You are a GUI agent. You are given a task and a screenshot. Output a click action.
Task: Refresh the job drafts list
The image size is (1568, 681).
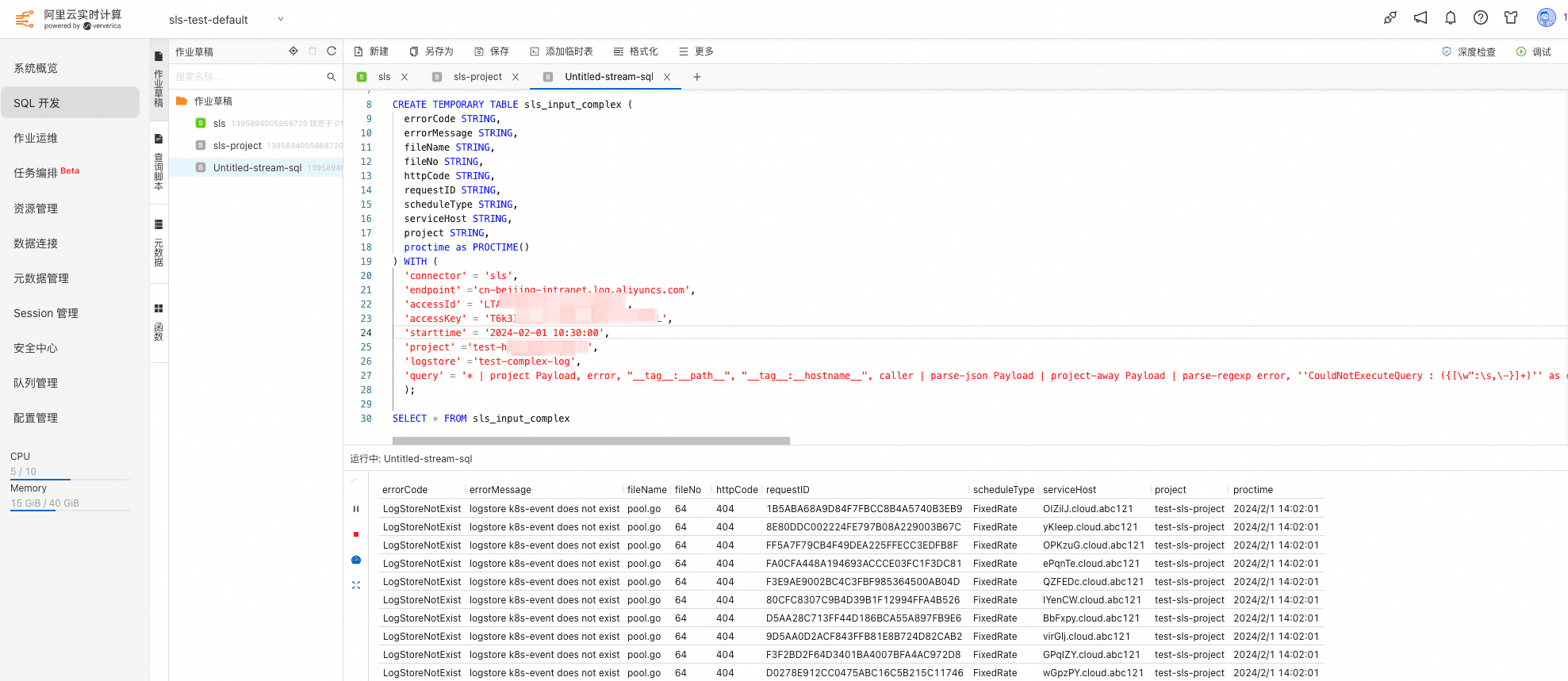tap(332, 52)
